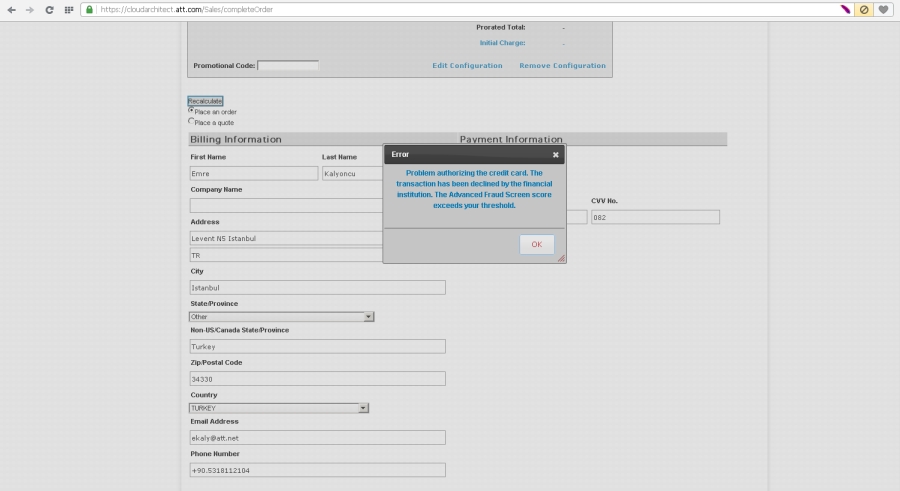Click the yellow blocked-content icon
The height and width of the screenshot is (491, 900).
click(x=864, y=9)
